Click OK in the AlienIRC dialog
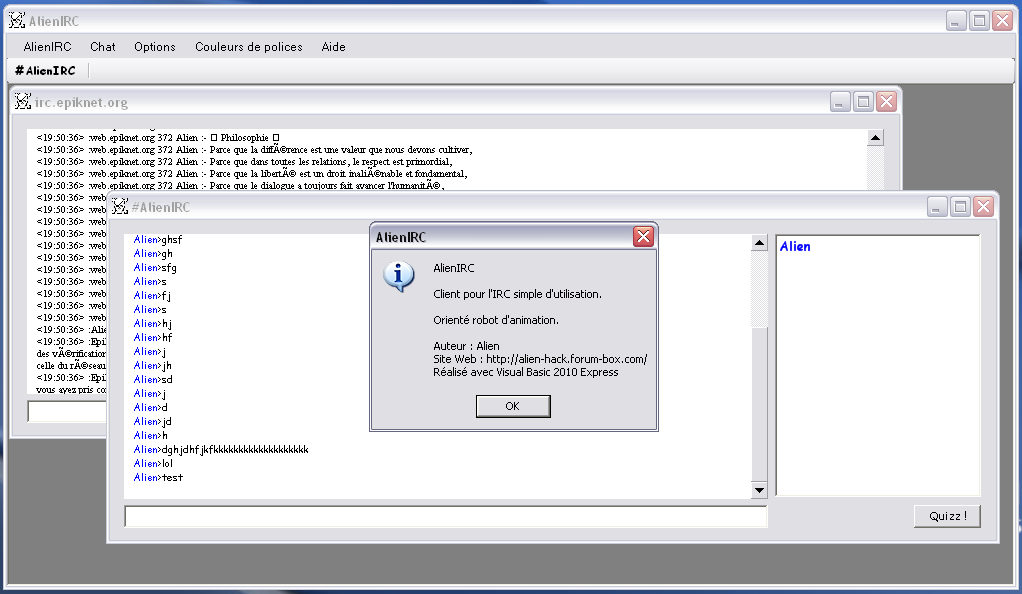The image size is (1022, 594). pos(513,406)
